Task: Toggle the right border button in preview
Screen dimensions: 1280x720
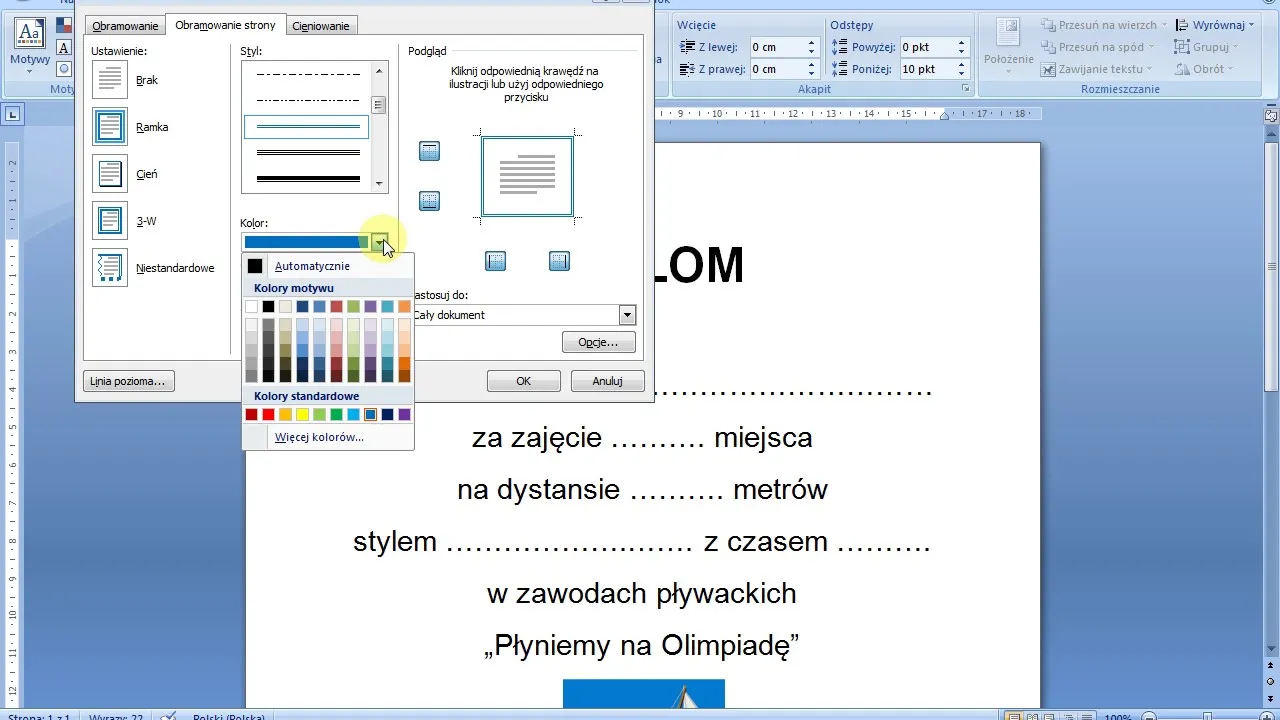Action: [x=559, y=261]
